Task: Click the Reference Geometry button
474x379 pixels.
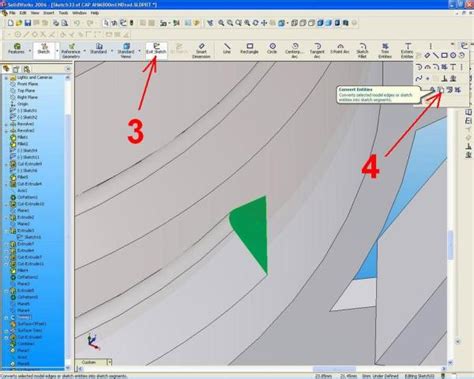Action: pyautogui.click(x=71, y=51)
